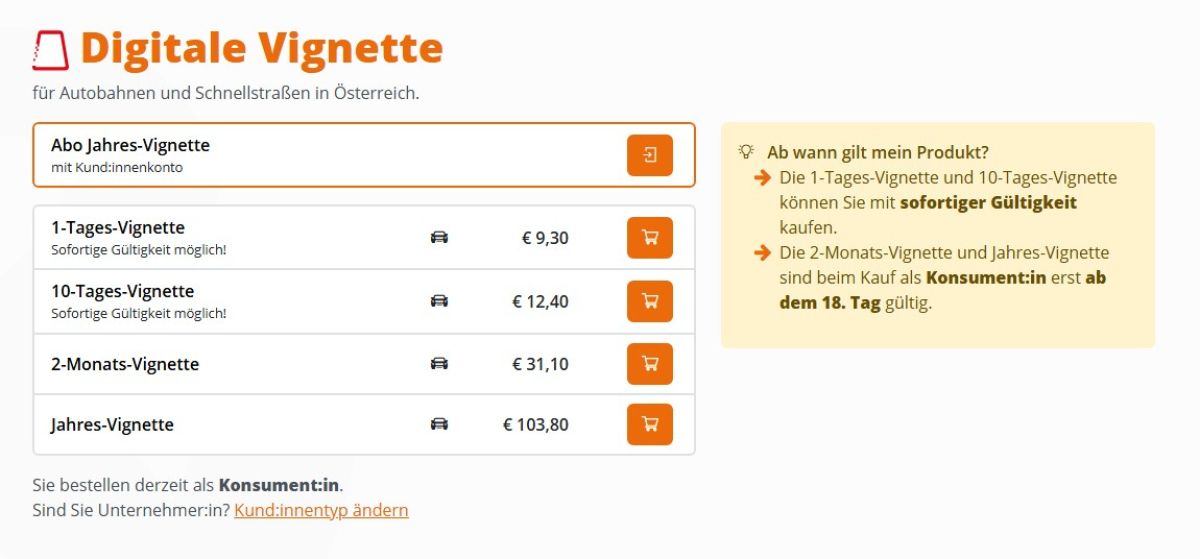Select the 1-Tages-Vignette product title
Screen dimensions: 1200x559
click(x=118, y=228)
